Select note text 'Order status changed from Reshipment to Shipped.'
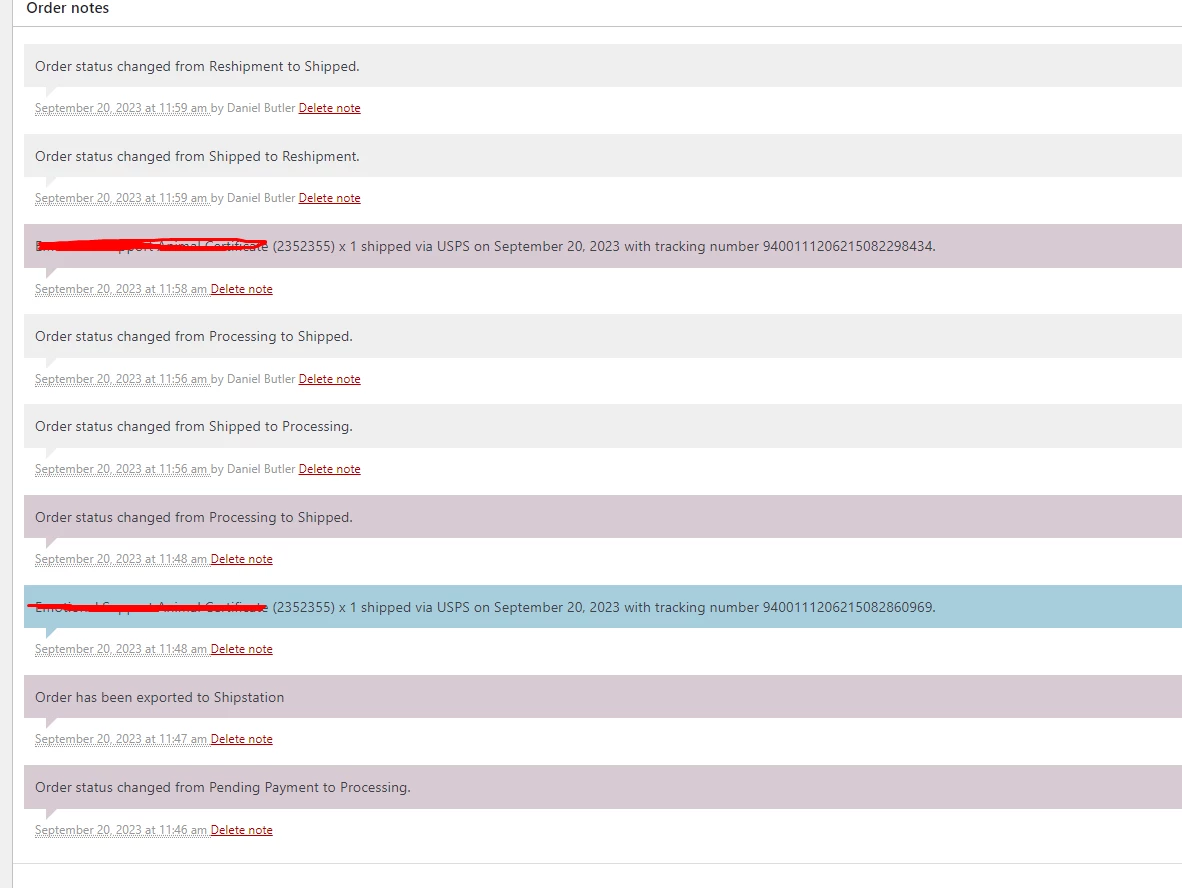 point(198,66)
